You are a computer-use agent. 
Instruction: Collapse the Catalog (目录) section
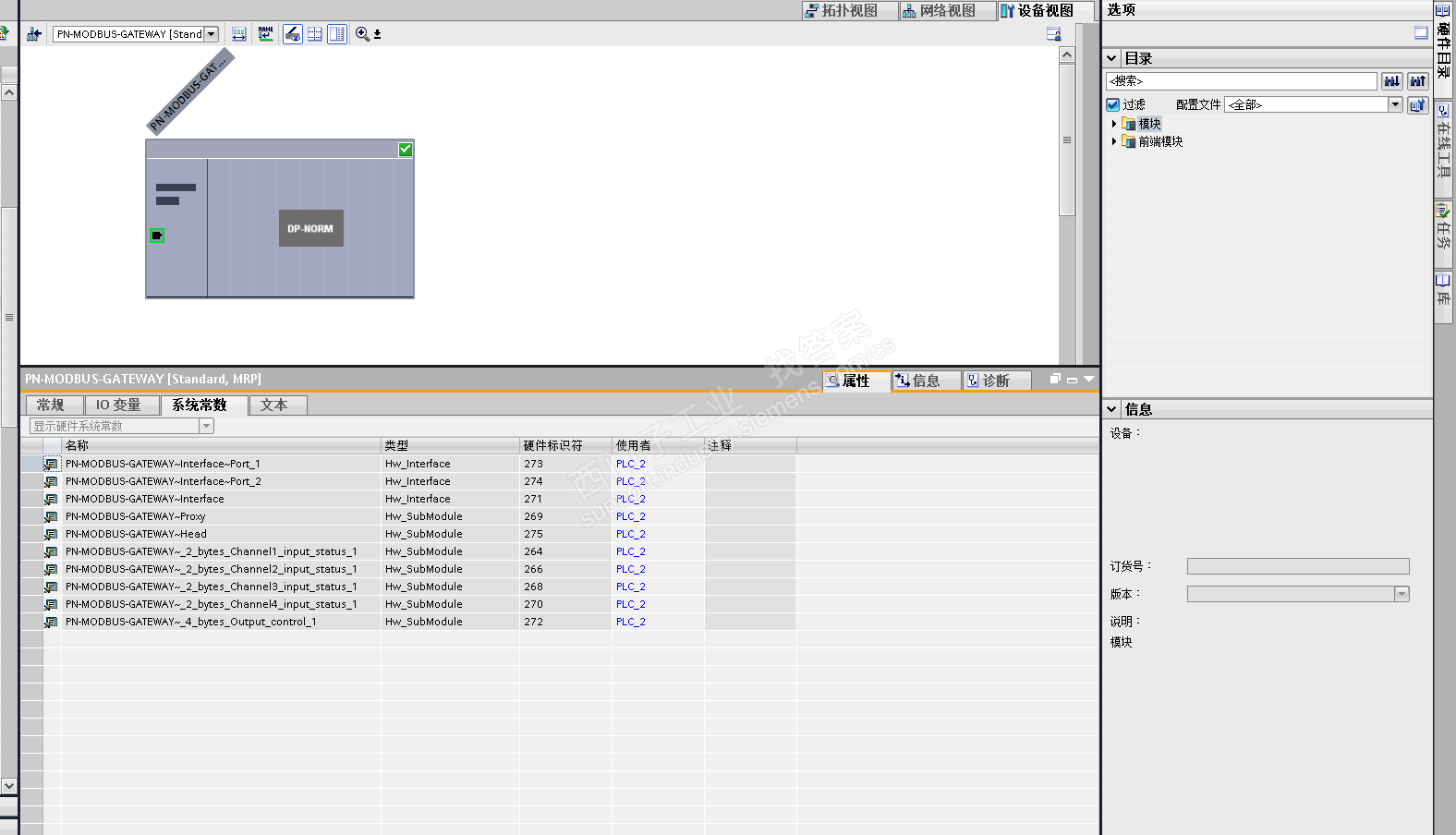click(1111, 58)
